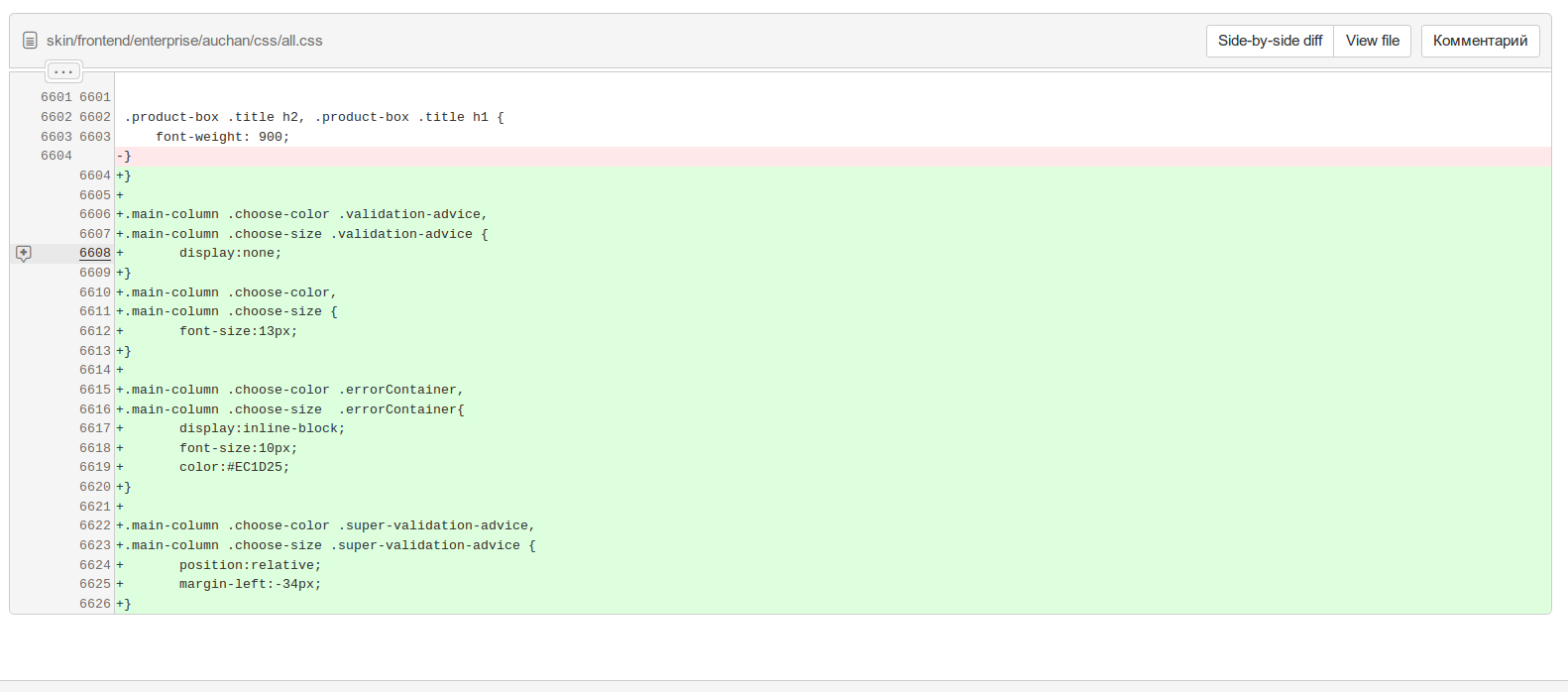Click '.main-column .choose-color .errorContainer,' line
This screenshot has height=692, width=1568.
point(833,390)
